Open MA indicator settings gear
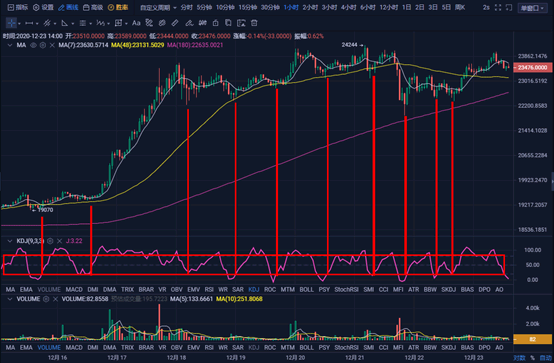 (43, 45)
